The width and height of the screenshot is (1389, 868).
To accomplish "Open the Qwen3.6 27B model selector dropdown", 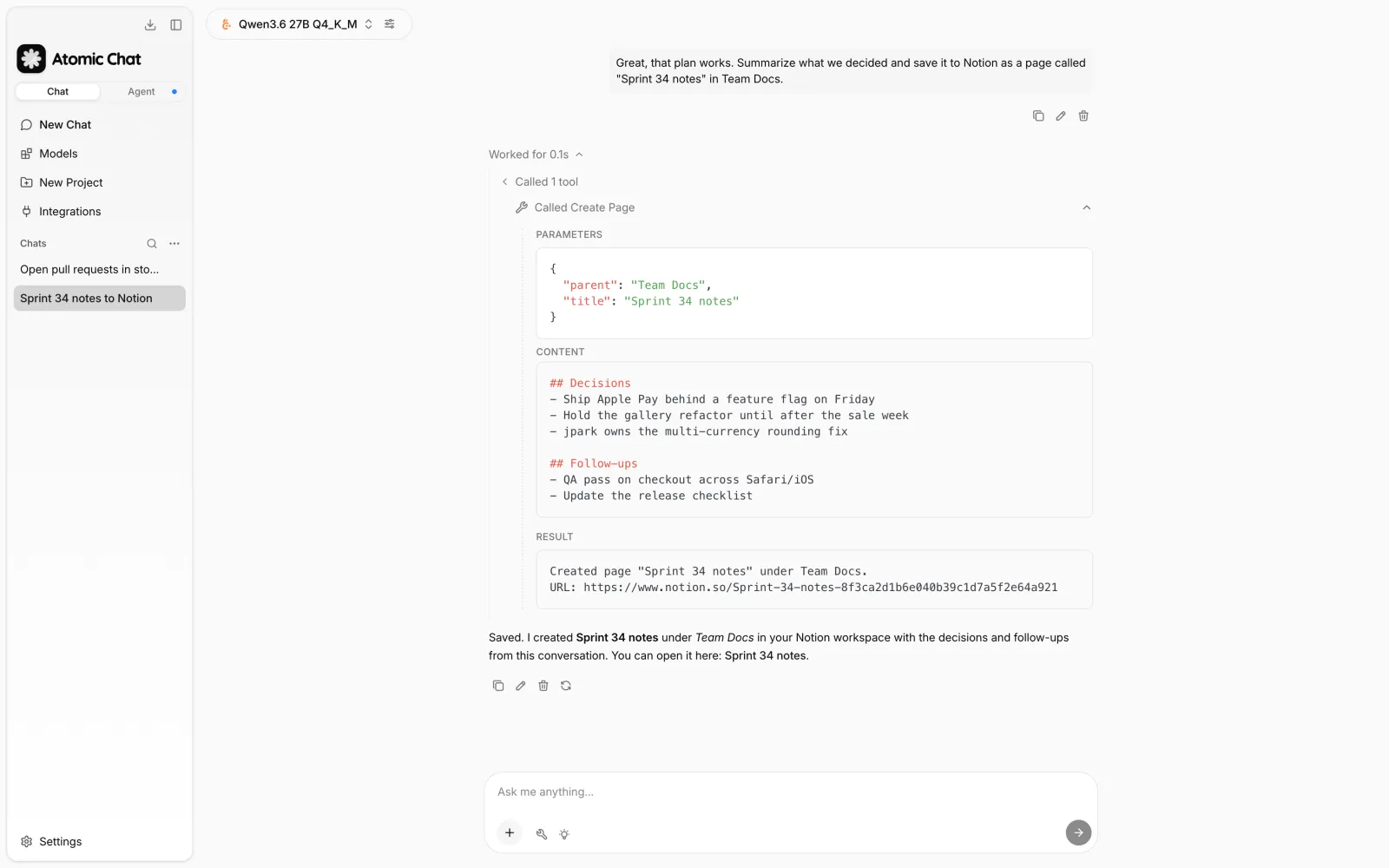I will coord(297,24).
